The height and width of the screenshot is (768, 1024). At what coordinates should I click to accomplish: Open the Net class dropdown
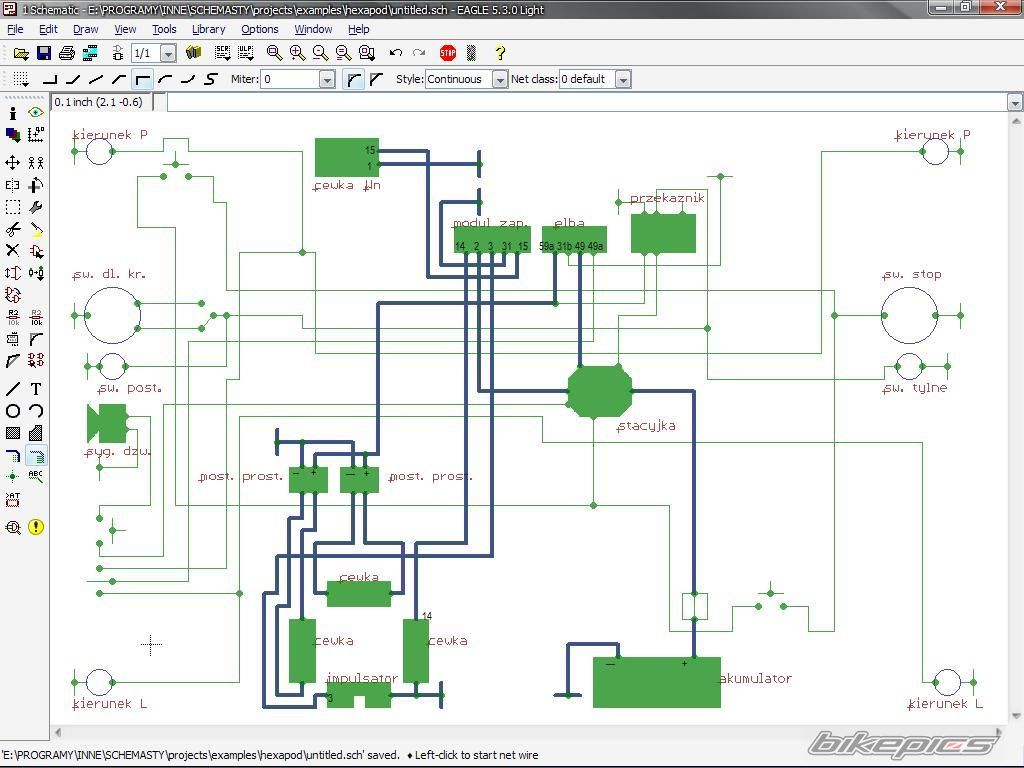[x=622, y=79]
